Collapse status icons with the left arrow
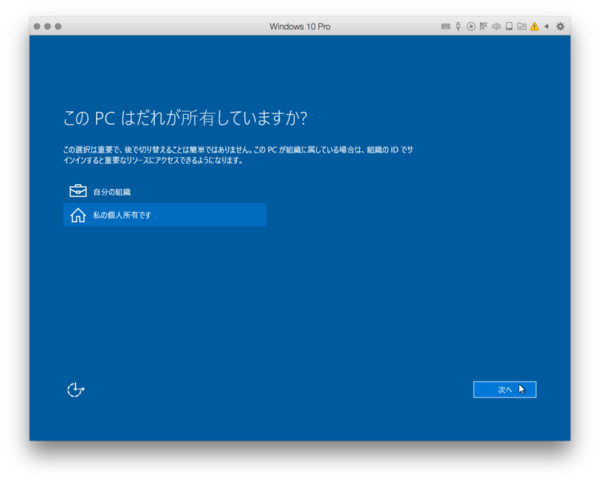The image size is (600, 483). tap(546, 26)
